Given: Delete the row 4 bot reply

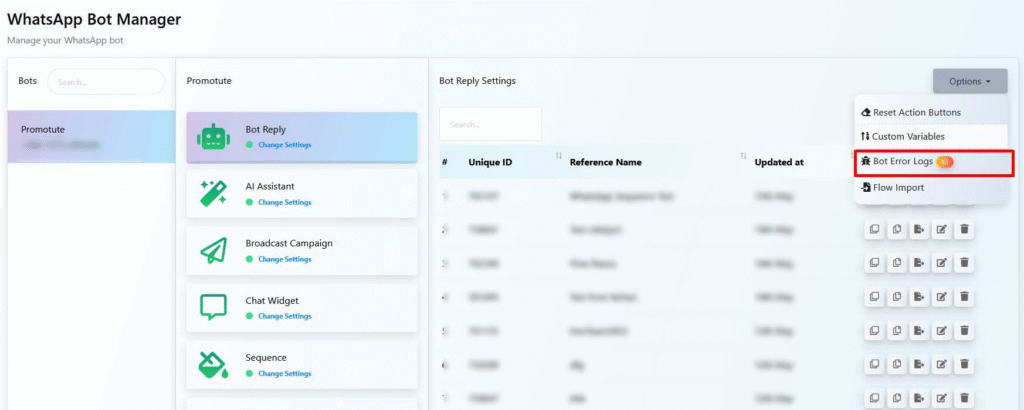Looking at the screenshot, I should click(964, 296).
